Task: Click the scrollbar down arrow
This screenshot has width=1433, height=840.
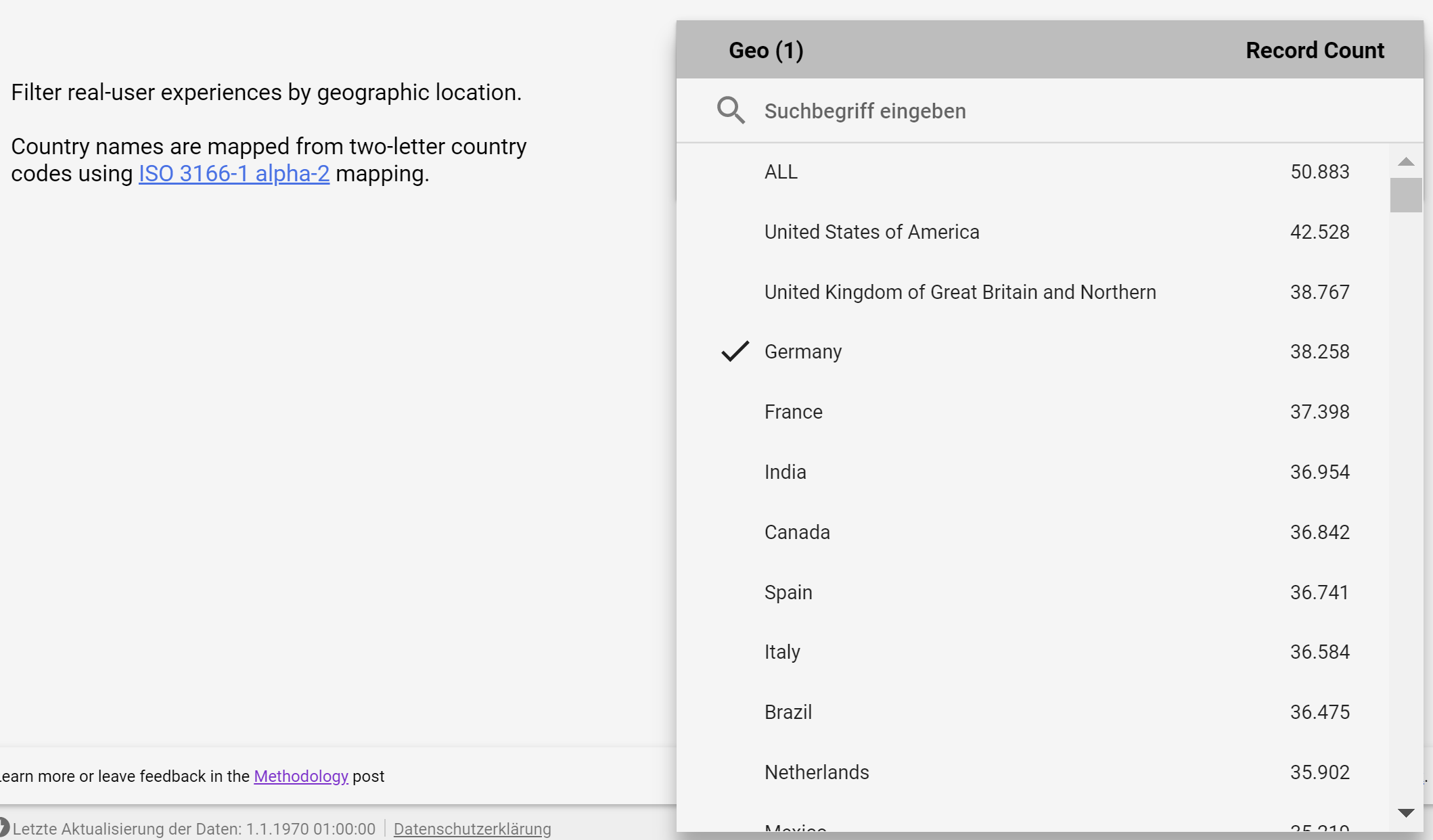Action: tap(1406, 812)
